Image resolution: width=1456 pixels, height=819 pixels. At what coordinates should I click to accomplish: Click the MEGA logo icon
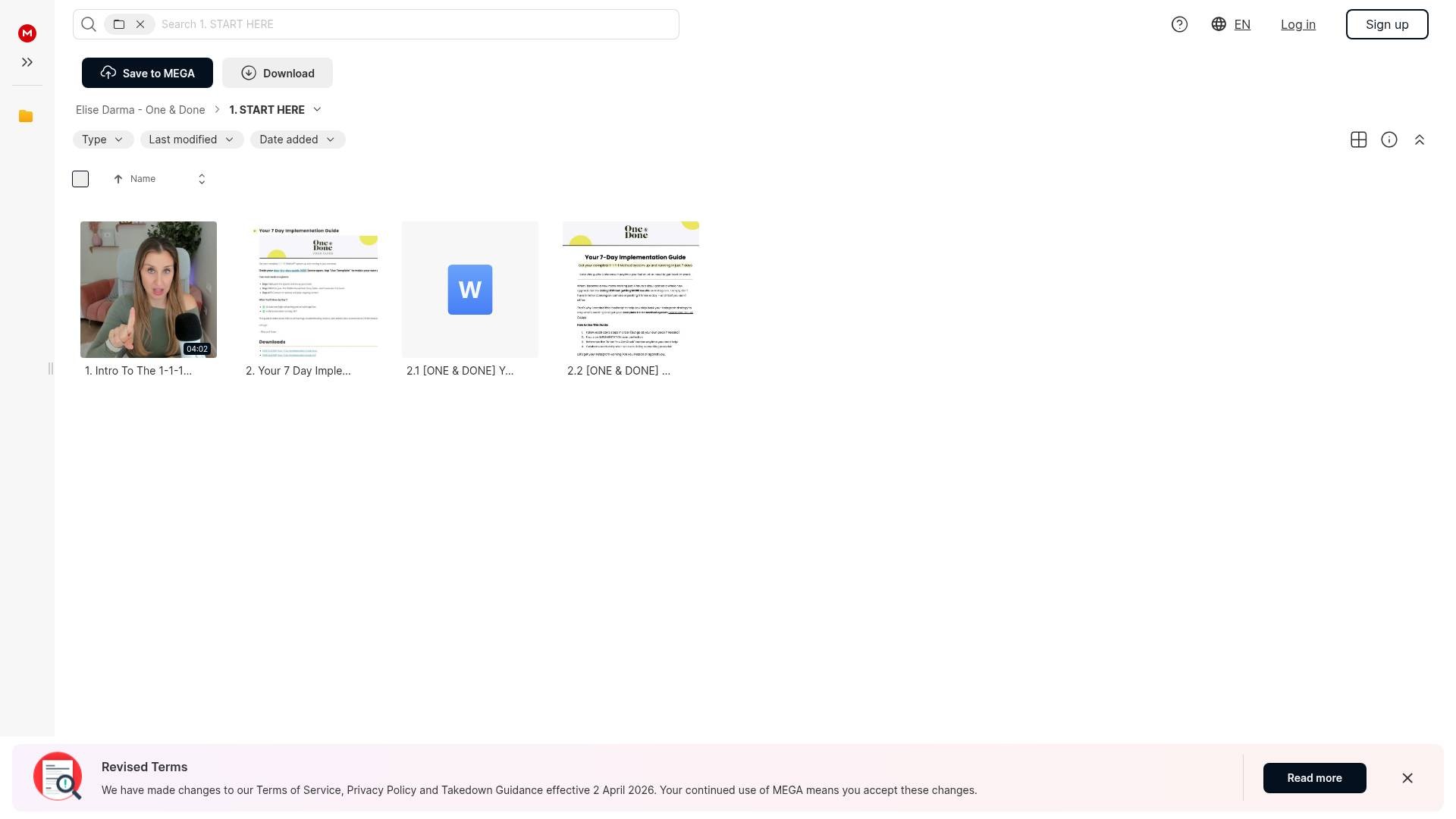pyautogui.click(x=27, y=33)
